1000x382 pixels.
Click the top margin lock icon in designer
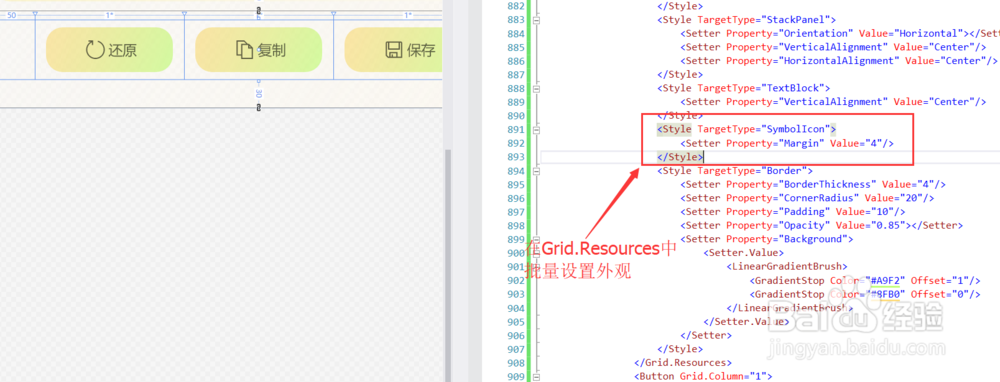pos(258,10)
